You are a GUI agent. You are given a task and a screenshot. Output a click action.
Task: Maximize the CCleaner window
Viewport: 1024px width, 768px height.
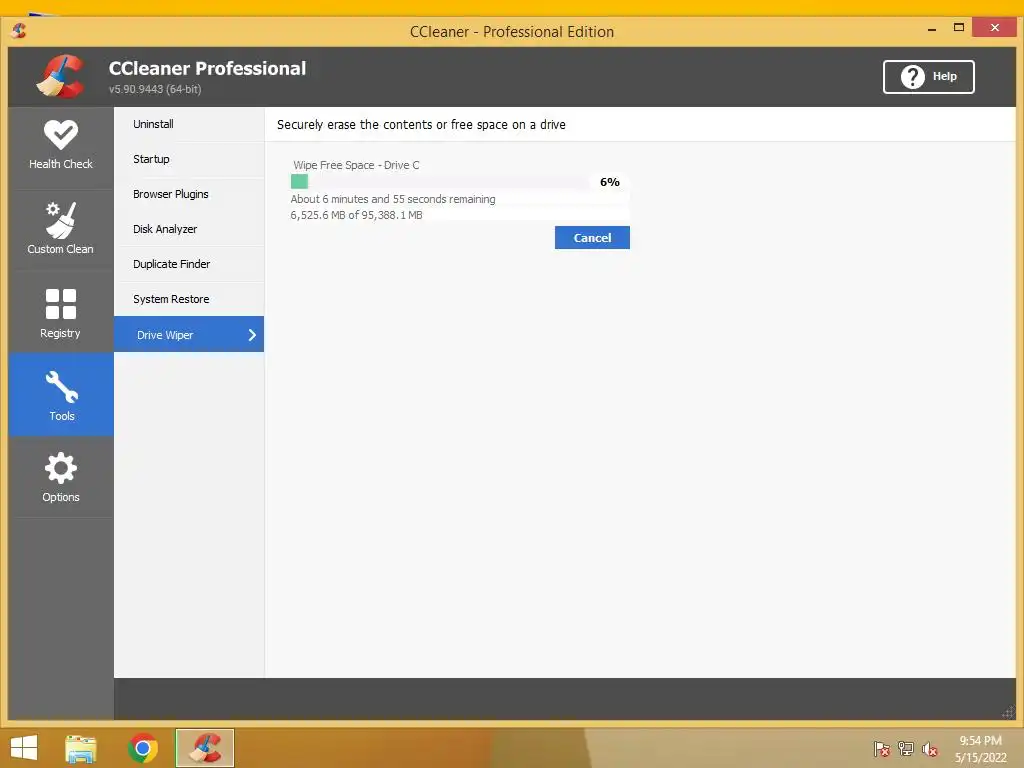(x=958, y=27)
